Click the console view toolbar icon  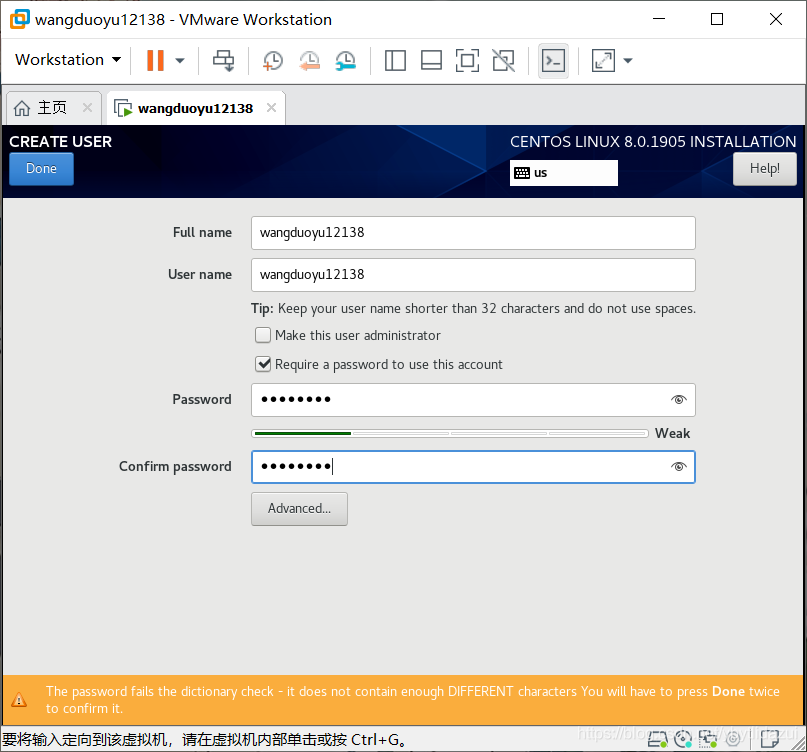(x=553, y=61)
